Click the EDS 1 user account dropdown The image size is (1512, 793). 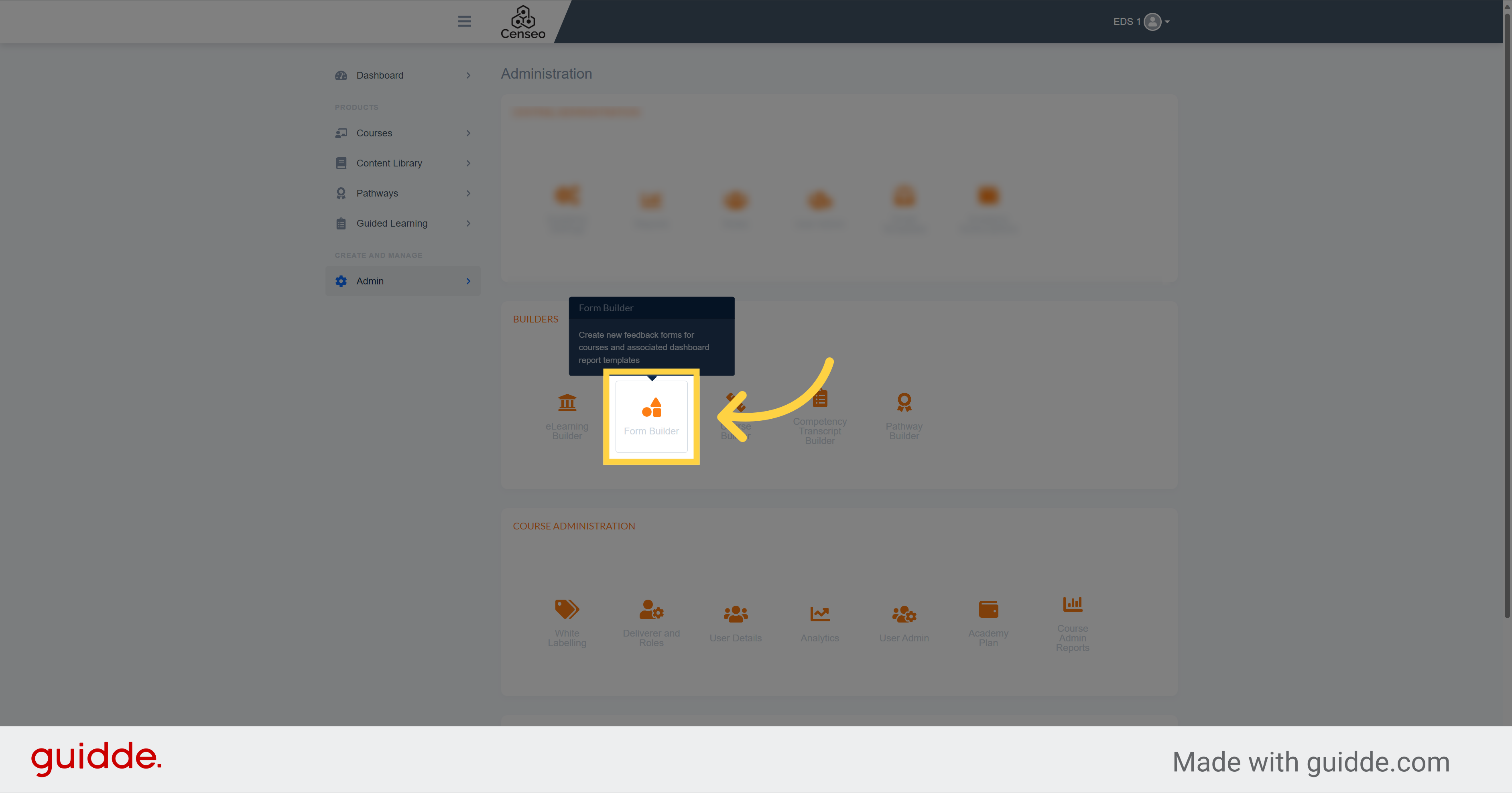[x=1151, y=21]
